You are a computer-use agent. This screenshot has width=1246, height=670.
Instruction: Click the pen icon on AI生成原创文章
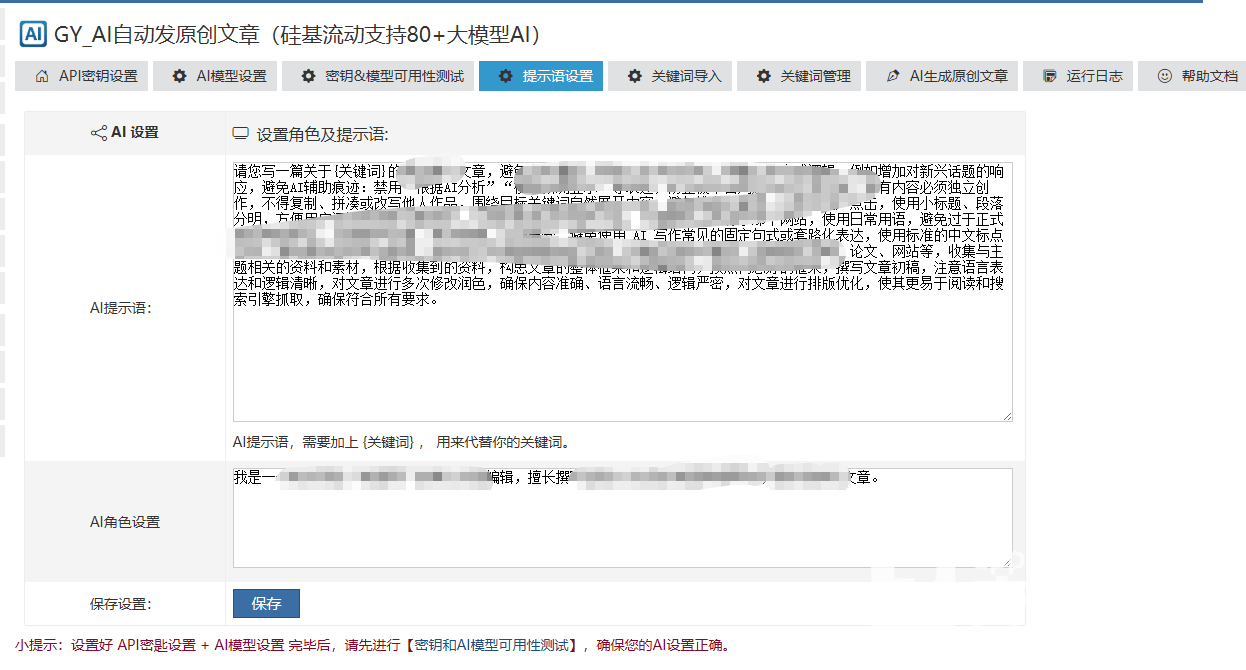(893, 76)
